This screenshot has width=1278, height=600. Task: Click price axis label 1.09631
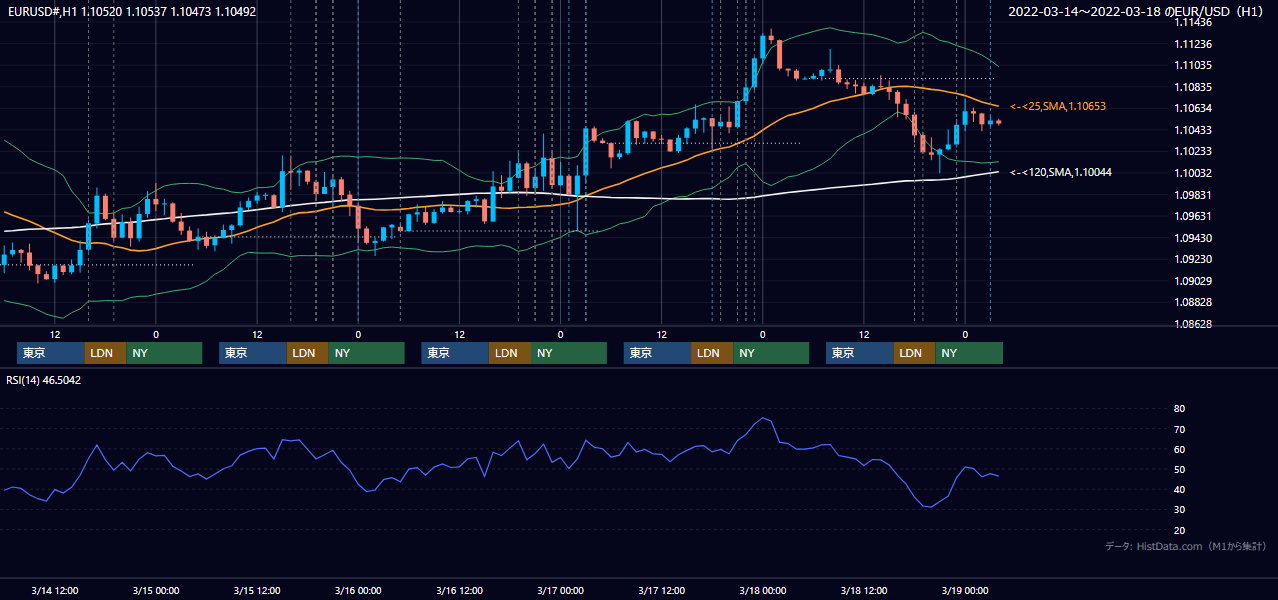1193,216
